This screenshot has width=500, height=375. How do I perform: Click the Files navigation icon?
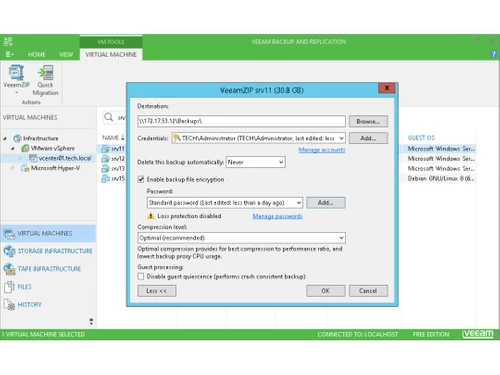pyautogui.click(x=9, y=287)
